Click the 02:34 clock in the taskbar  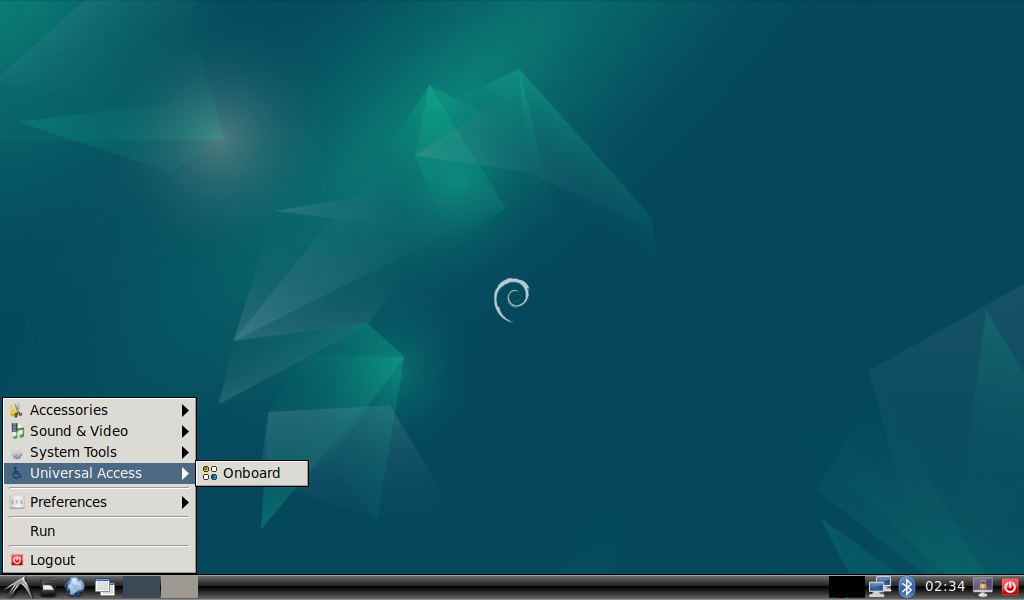coord(945,586)
